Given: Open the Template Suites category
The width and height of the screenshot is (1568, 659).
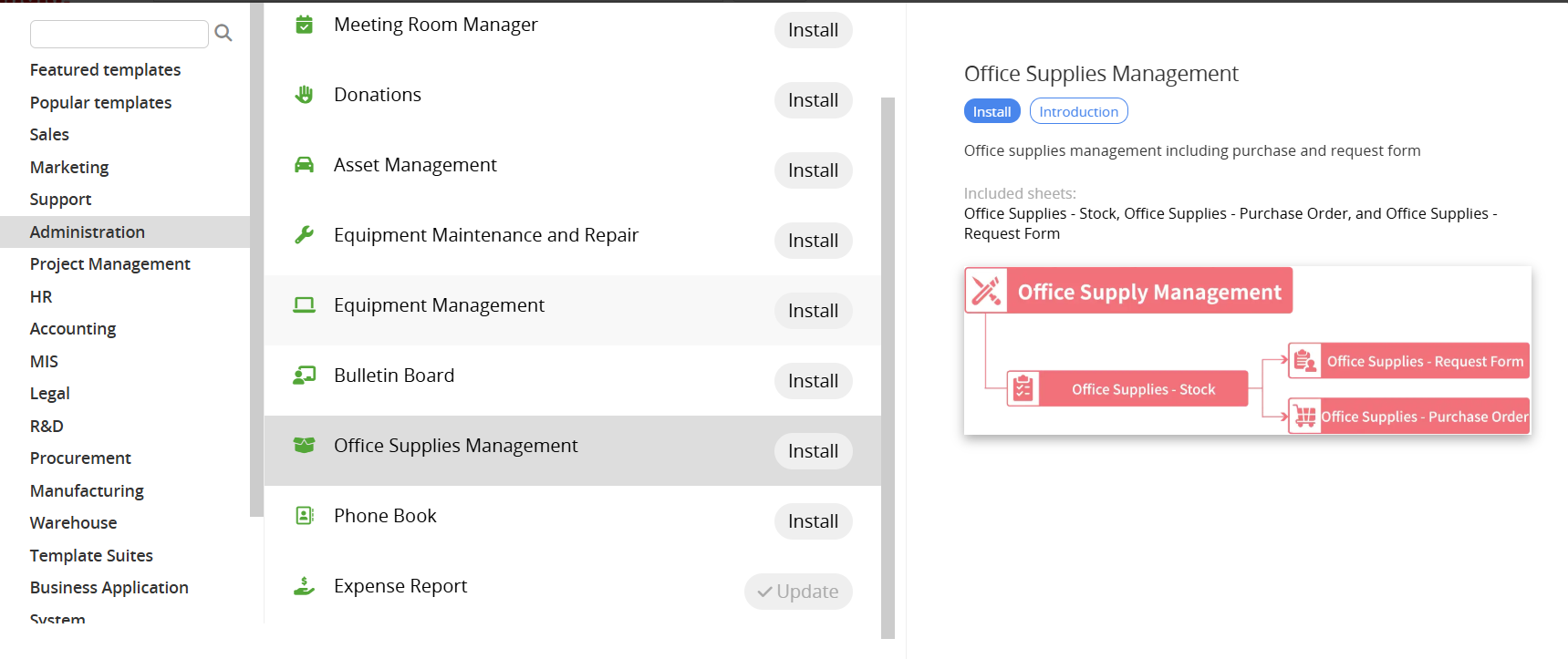Looking at the screenshot, I should (91, 556).
